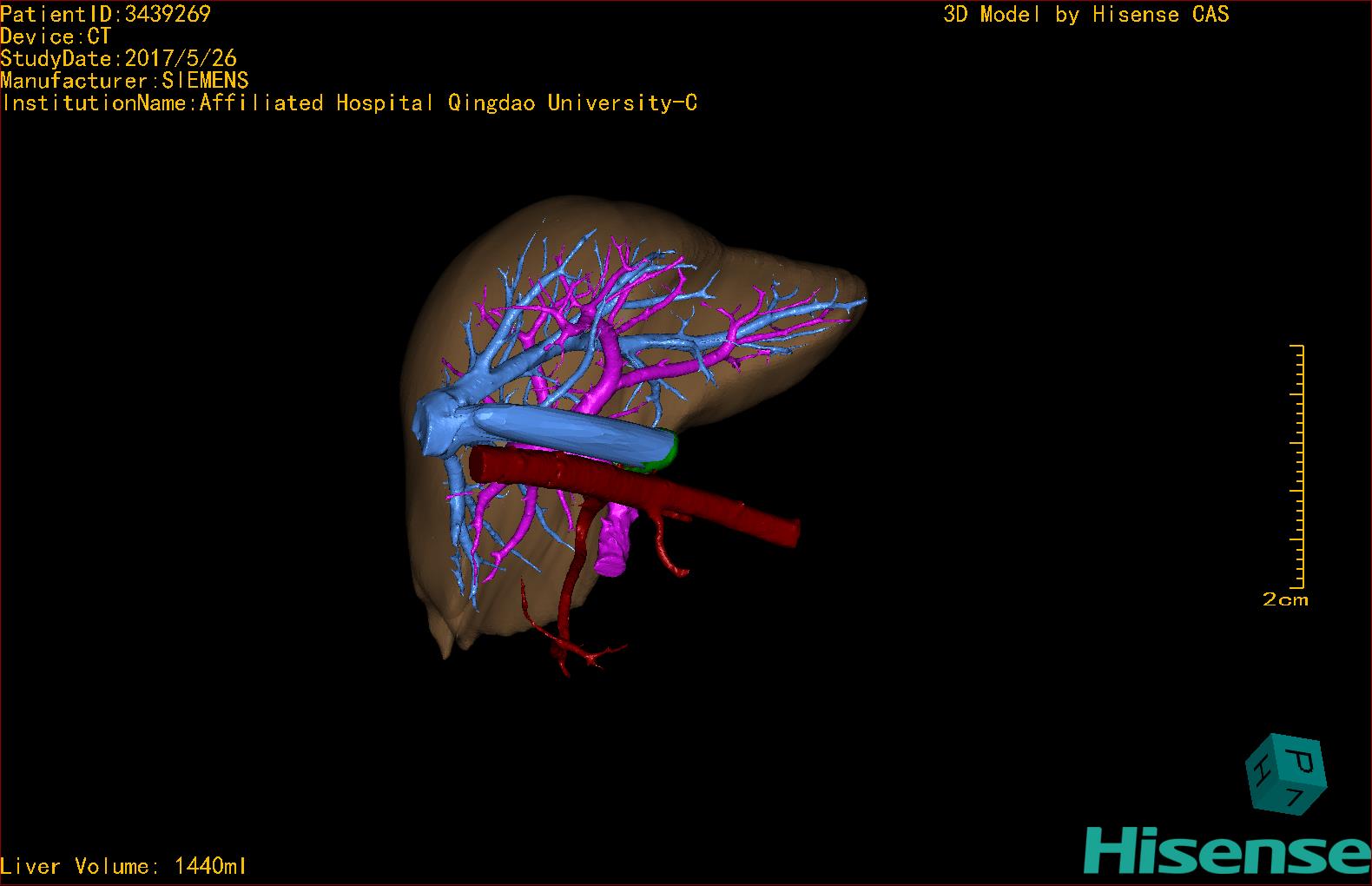Select the Manufacturer:SIEMENS label
Image resolution: width=1372 pixels, height=886 pixels.
click(x=125, y=81)
